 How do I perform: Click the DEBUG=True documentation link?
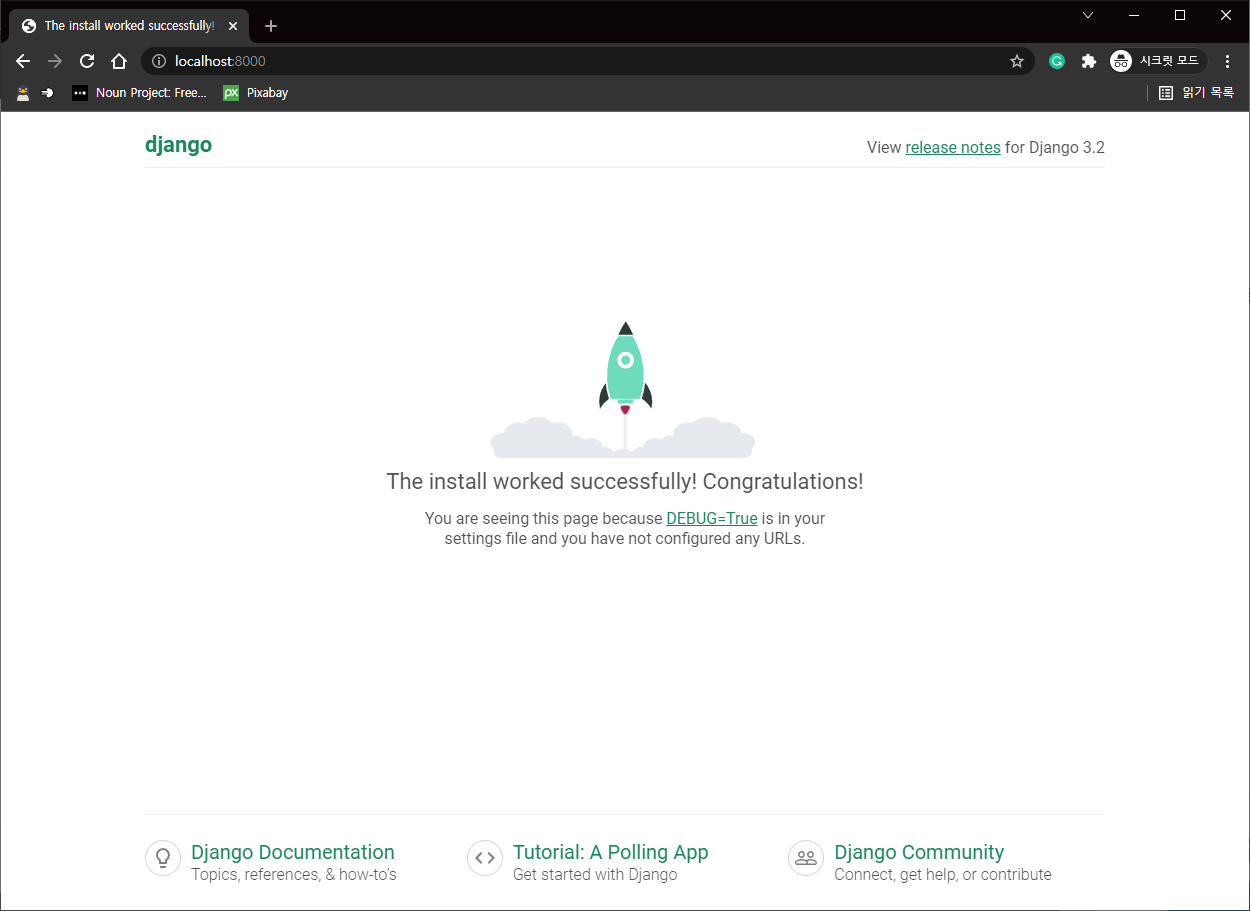711,518
